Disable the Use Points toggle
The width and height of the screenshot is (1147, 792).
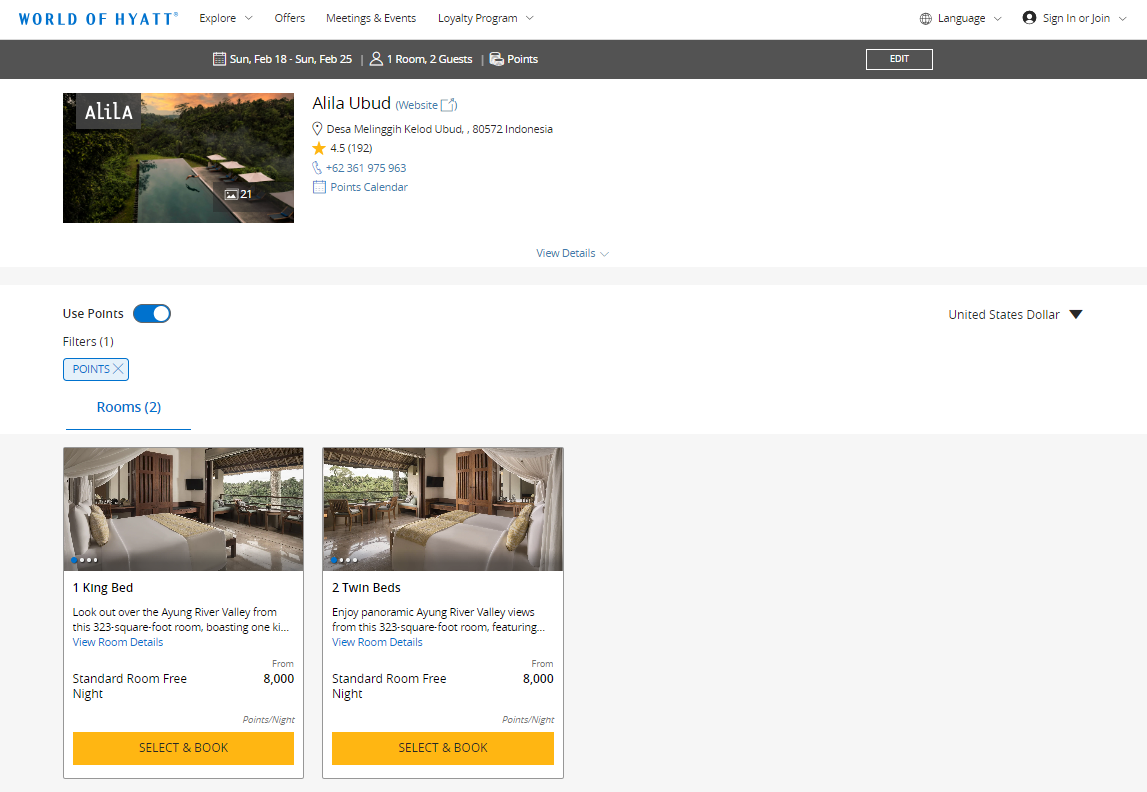pos(151,313)
